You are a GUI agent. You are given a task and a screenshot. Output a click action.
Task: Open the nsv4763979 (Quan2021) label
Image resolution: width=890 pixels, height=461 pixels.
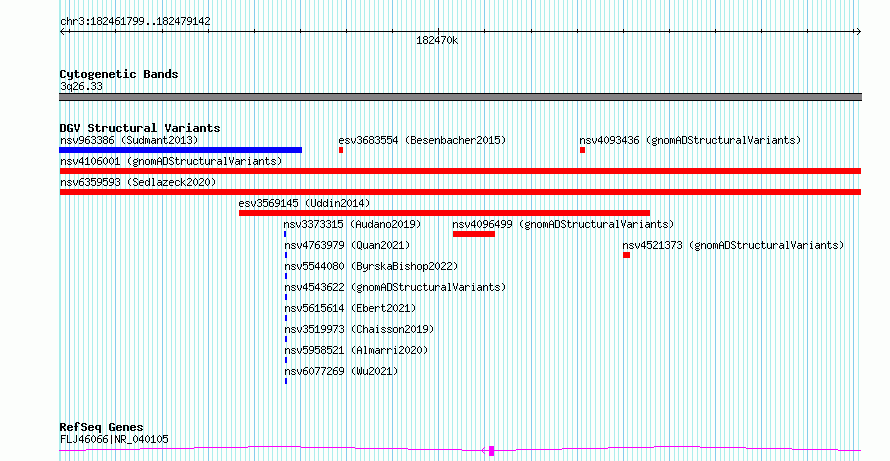tap(347, 245)
